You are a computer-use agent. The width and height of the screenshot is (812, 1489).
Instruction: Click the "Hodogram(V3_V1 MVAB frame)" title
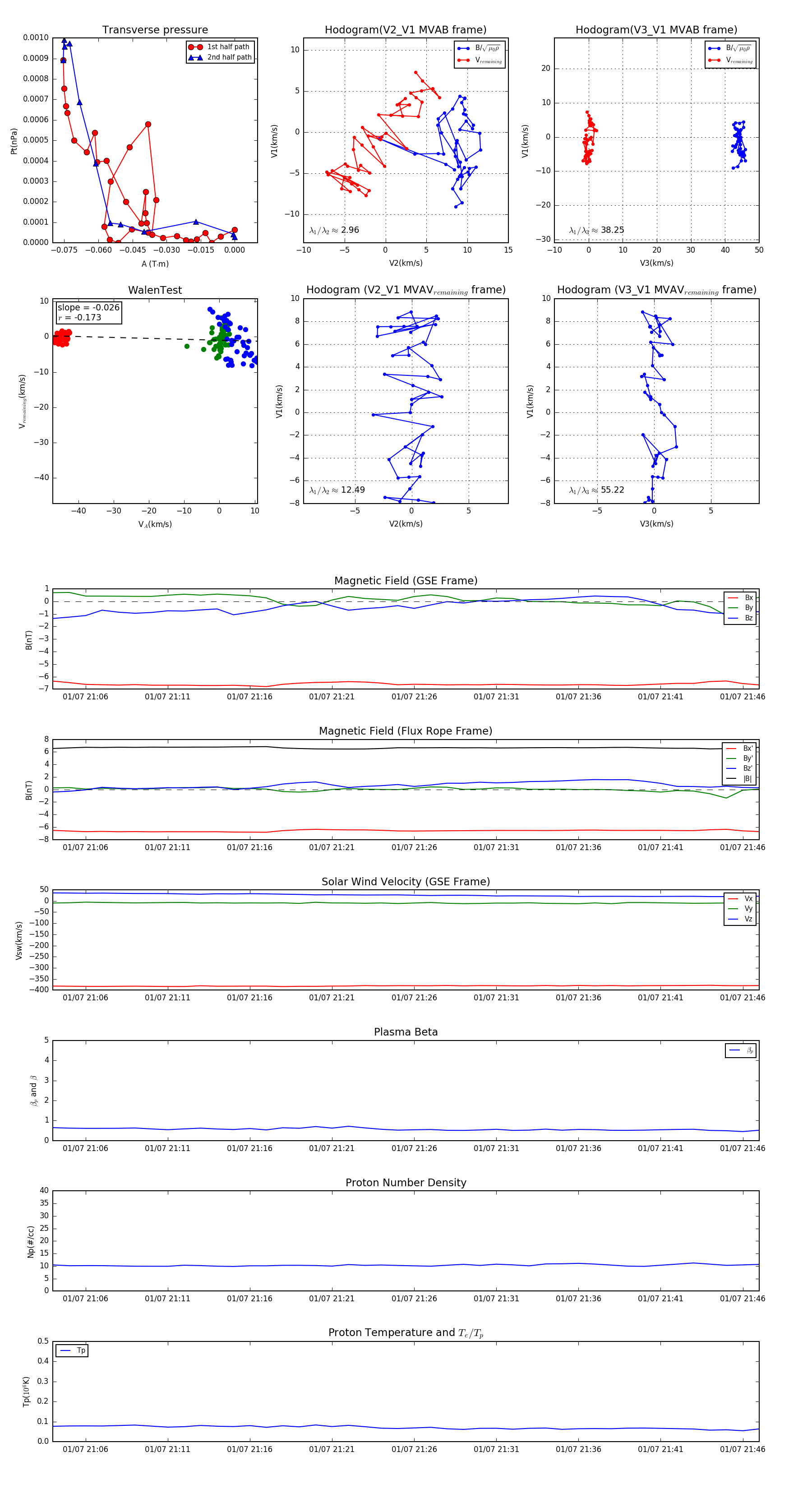point(656,30)
